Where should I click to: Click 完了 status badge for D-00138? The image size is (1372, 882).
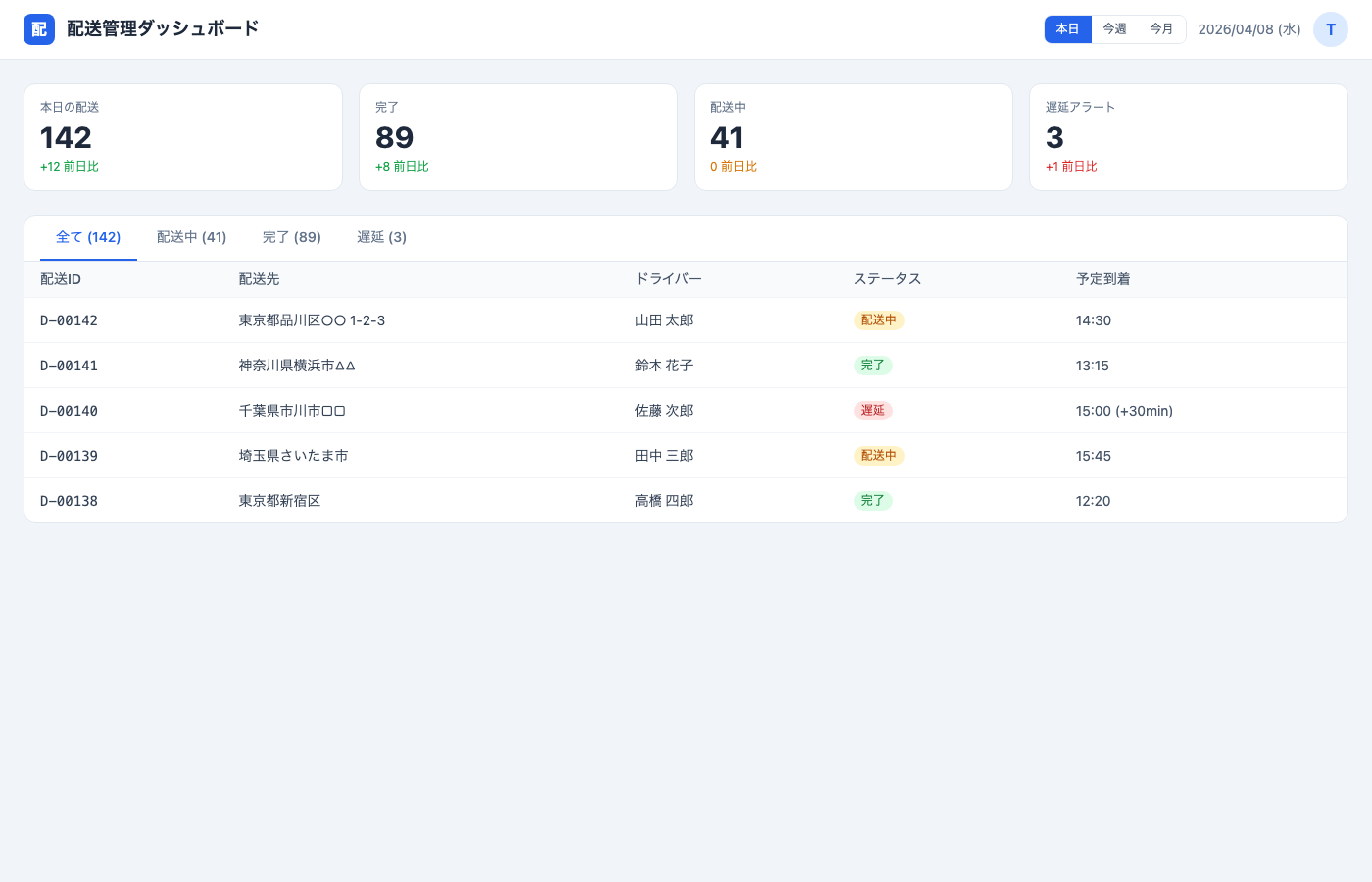pos(873,501)
